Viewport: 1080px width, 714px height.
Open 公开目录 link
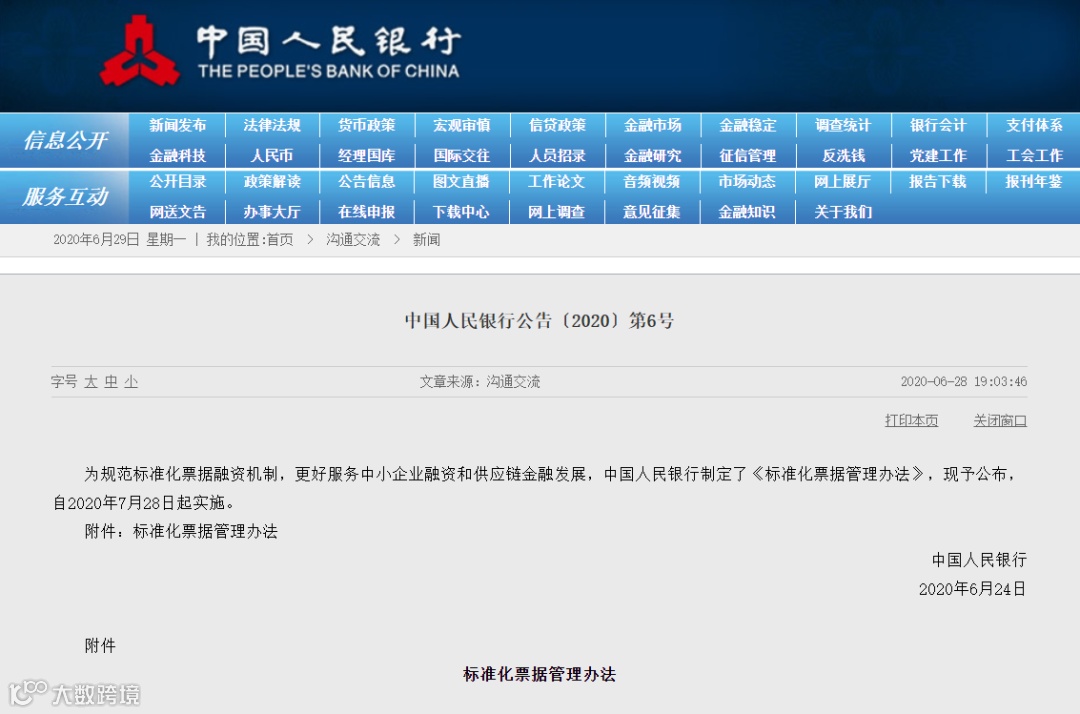coord(178,182)
